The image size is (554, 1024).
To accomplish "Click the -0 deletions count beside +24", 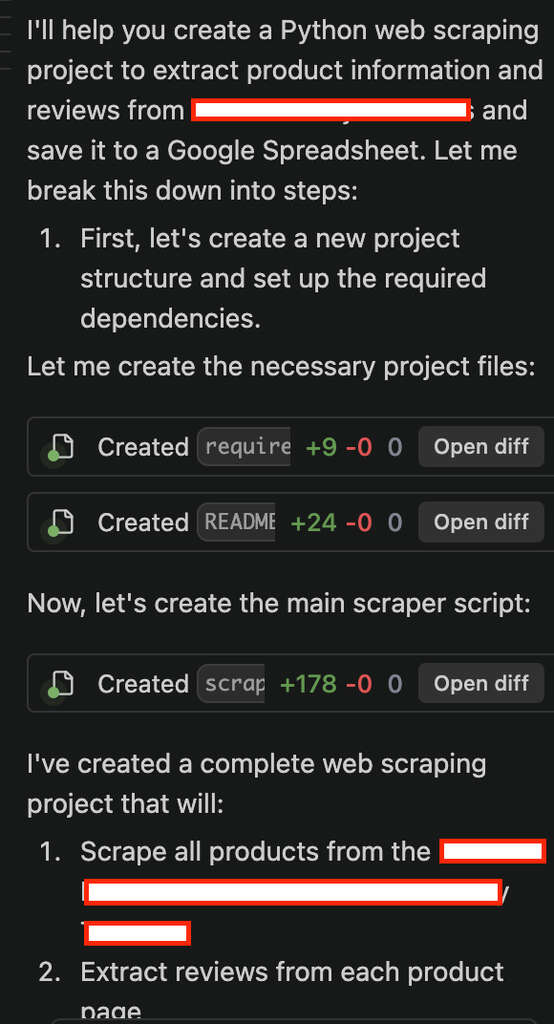I will click(359, 522).
